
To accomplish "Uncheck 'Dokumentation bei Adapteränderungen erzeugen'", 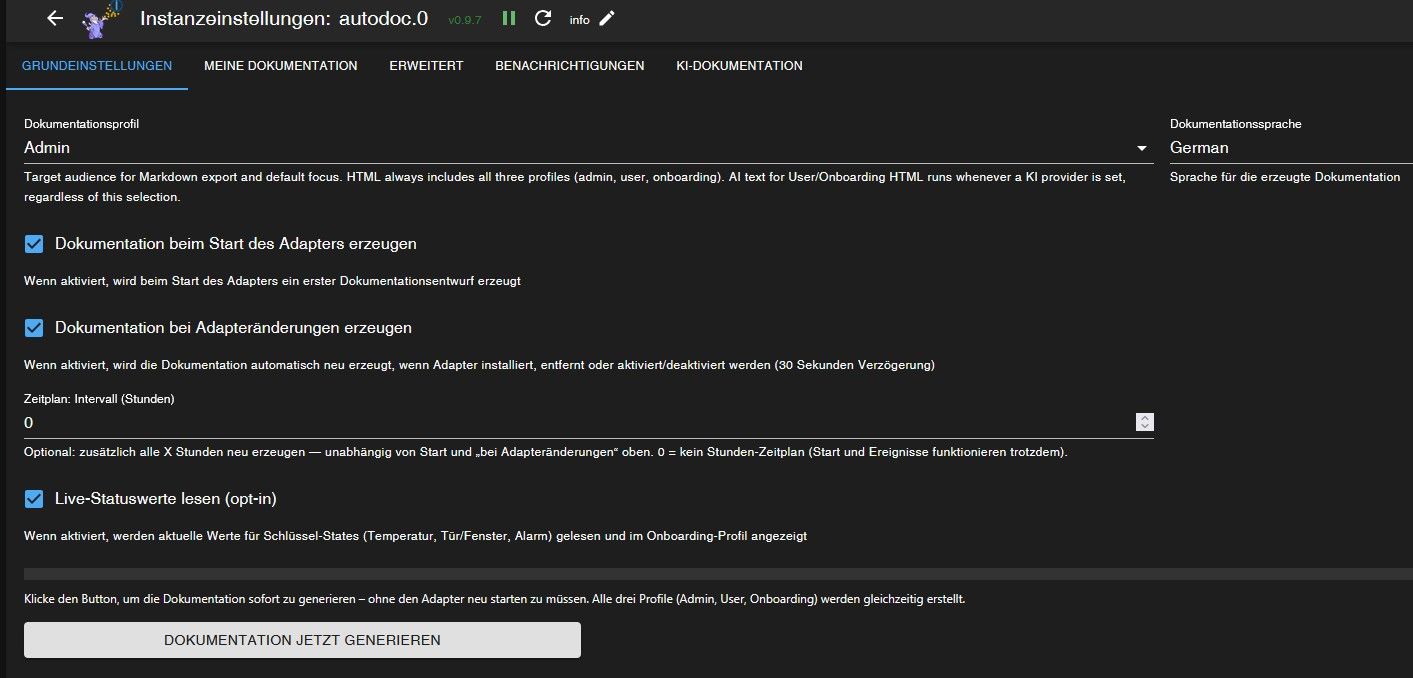I will coord(34,328).
